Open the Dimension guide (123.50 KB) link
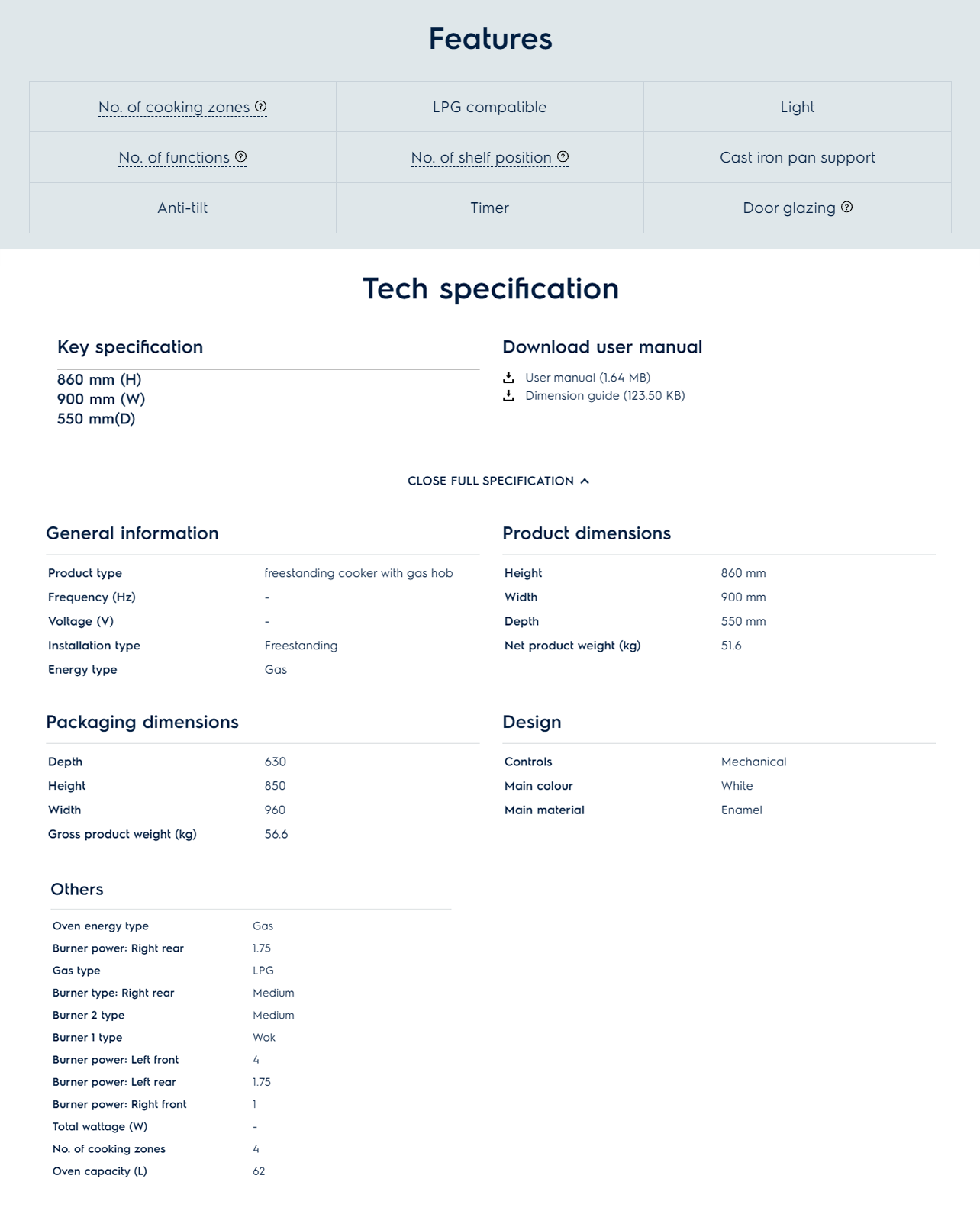Screen dimensions: 980x1214 604,395
